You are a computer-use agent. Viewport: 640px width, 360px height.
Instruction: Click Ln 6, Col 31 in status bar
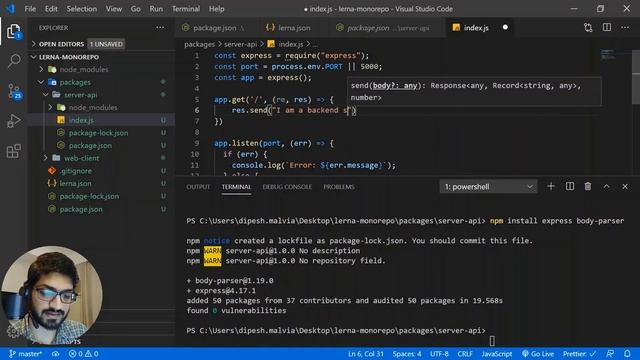[366, 354]
